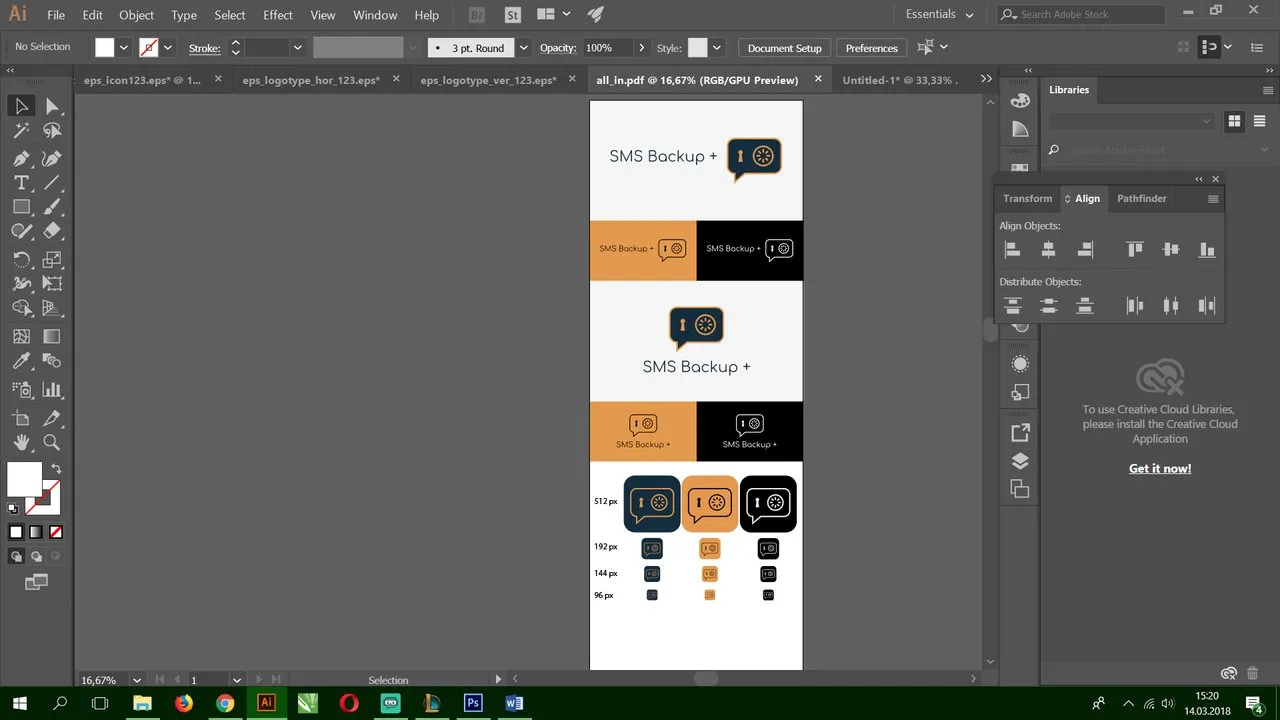Click the Get it now! link
Screen dimensions: 1280x720
tap(1160, 468)
